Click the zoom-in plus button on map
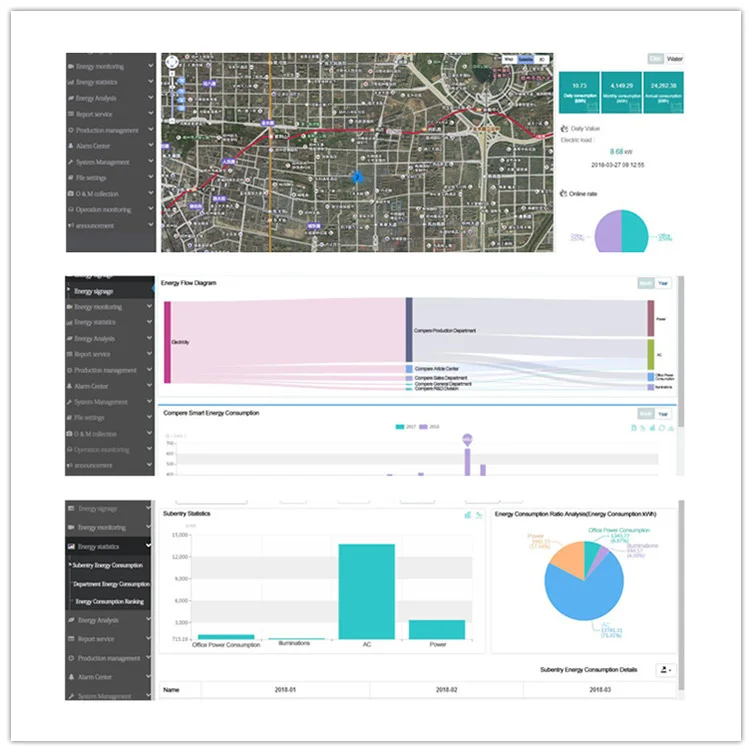The height and width of the screenshot is (750, 750). [x=172, y=74]
